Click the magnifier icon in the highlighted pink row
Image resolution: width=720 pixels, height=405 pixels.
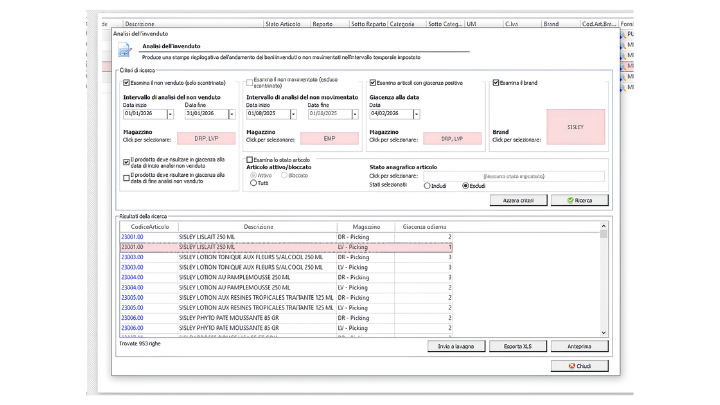pyautogui.click(x=623, y=66)
